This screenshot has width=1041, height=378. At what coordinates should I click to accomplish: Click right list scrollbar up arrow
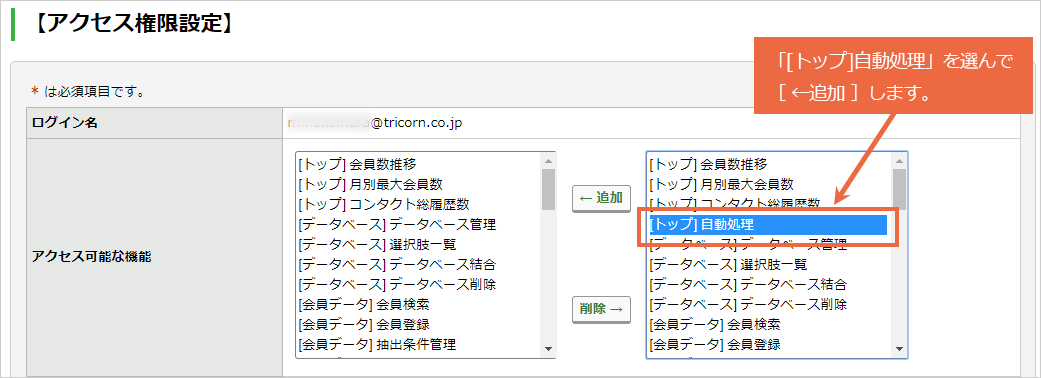coord(899,160)
